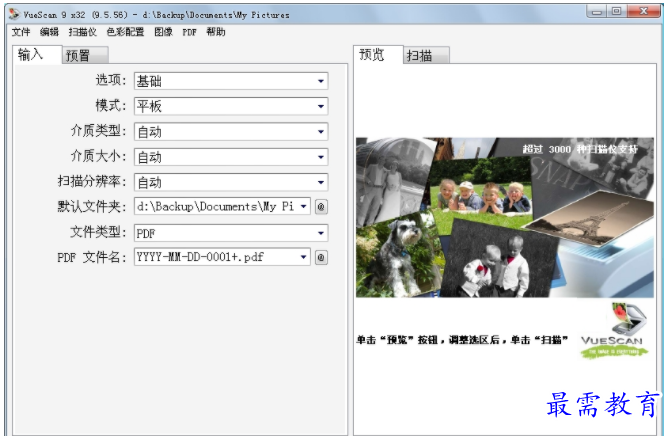Open the 扫描仪 menu
Image resolution: width=668 pixels, height=436 pixels.
(x=83, y=32)
